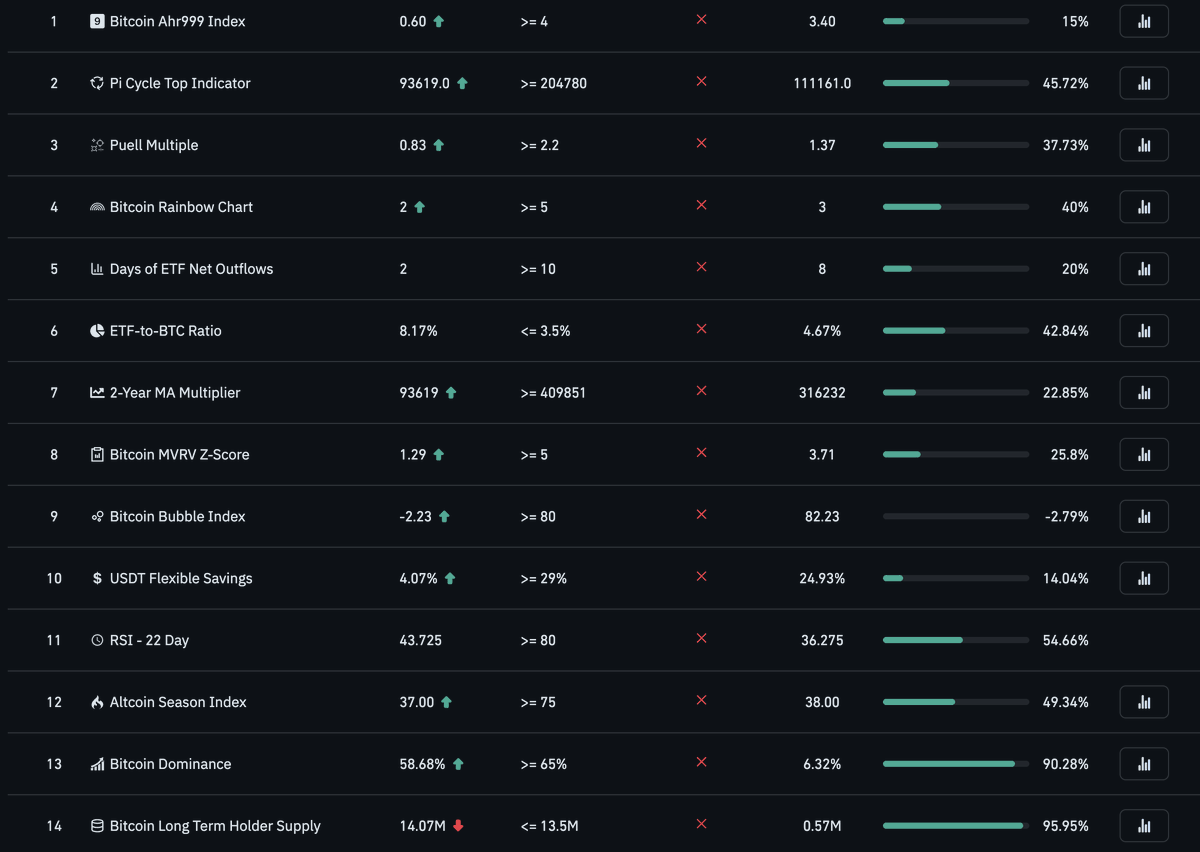Click the distance value 111161.0

[x=822, y=83]
